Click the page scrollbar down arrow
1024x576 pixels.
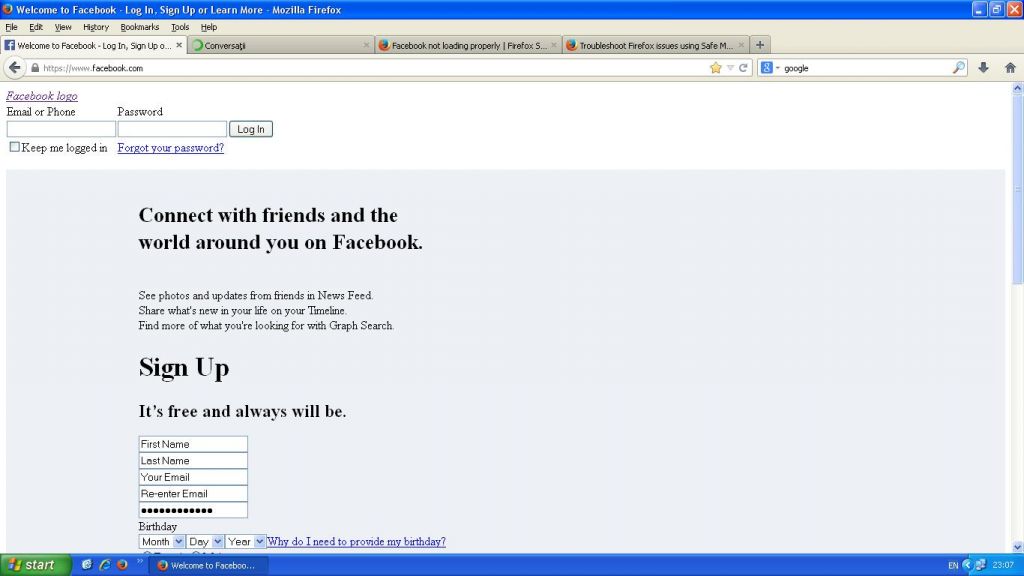pyautogui.click(x=1017, y=547)
